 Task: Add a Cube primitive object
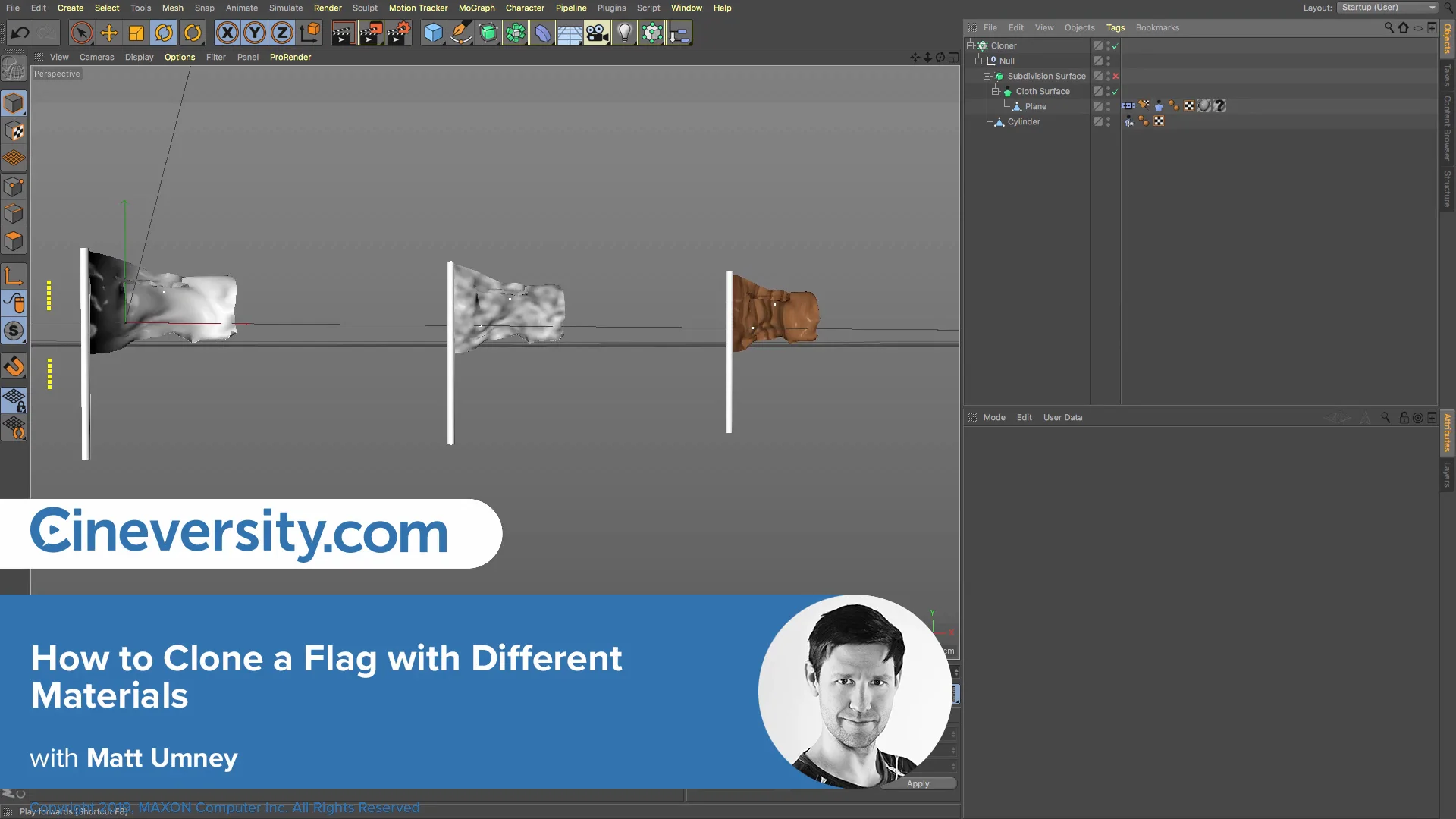point(433,33)
